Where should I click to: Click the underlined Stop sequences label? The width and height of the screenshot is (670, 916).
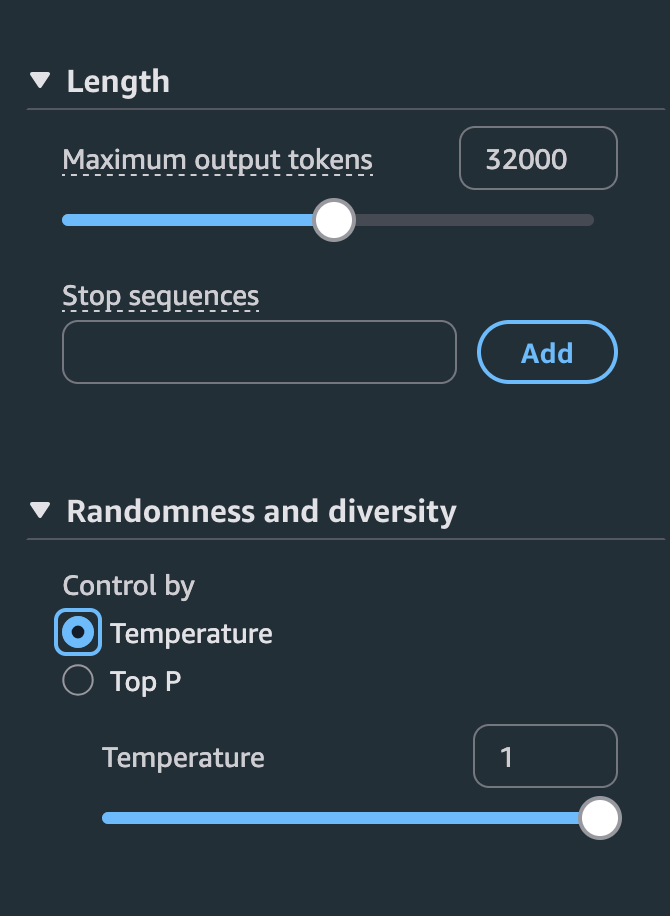point(160,296)
